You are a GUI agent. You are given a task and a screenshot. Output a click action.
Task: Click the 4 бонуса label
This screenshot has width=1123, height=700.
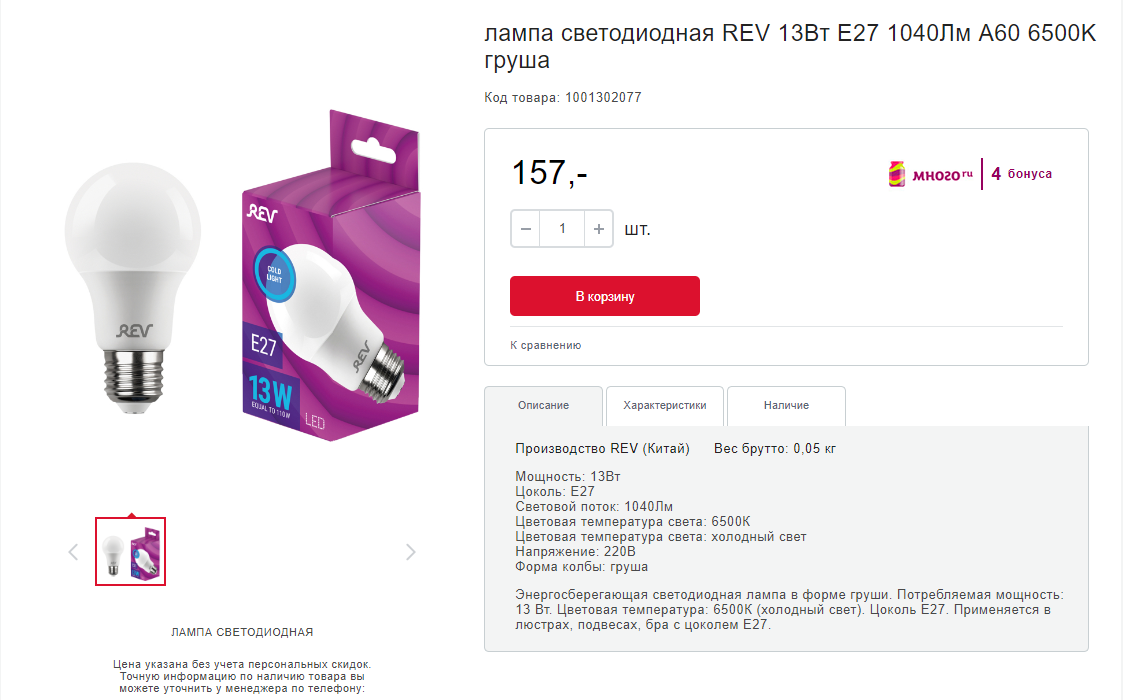(1021, 174)
